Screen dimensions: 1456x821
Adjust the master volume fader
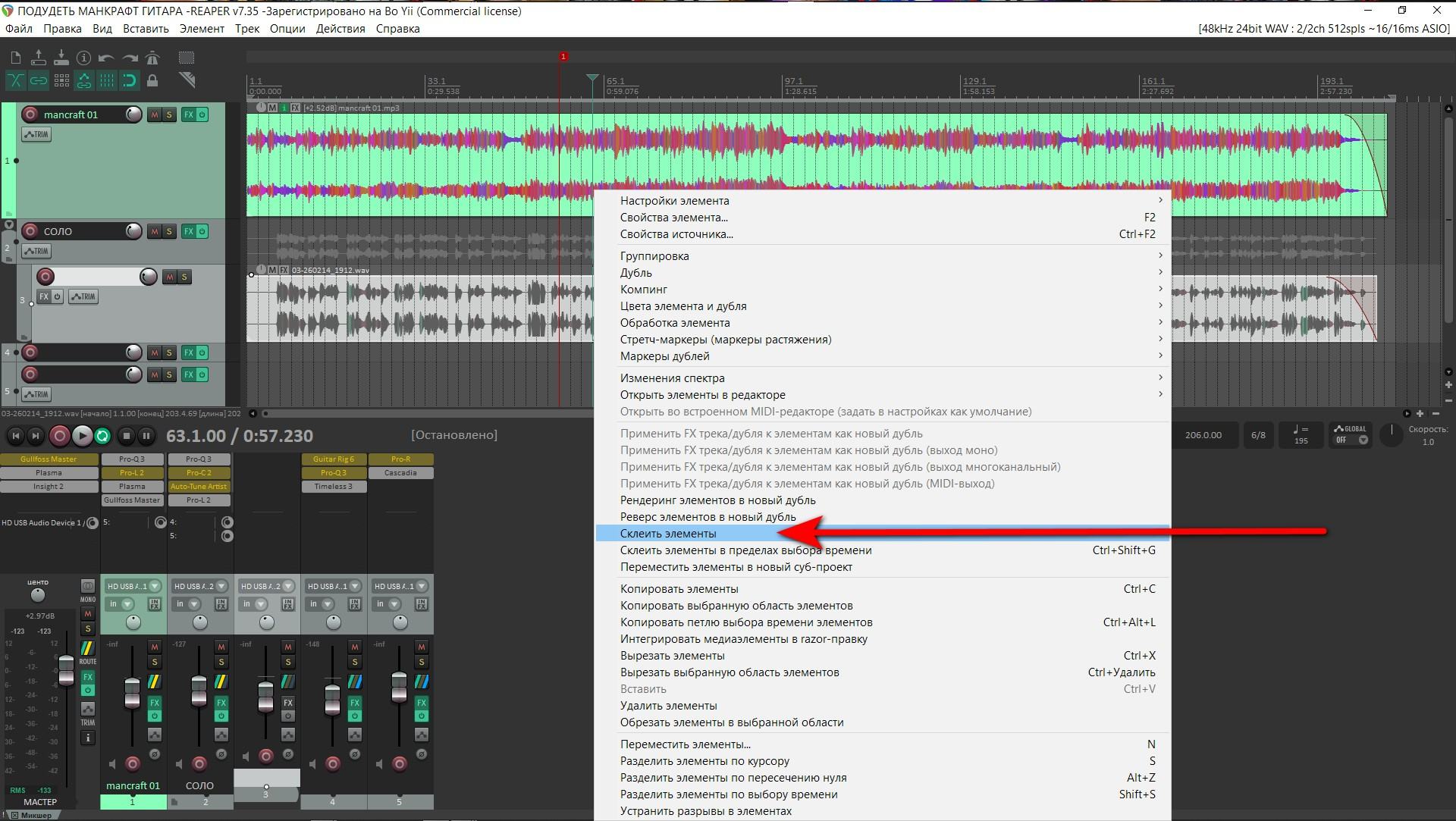click(x=67, y=671)
